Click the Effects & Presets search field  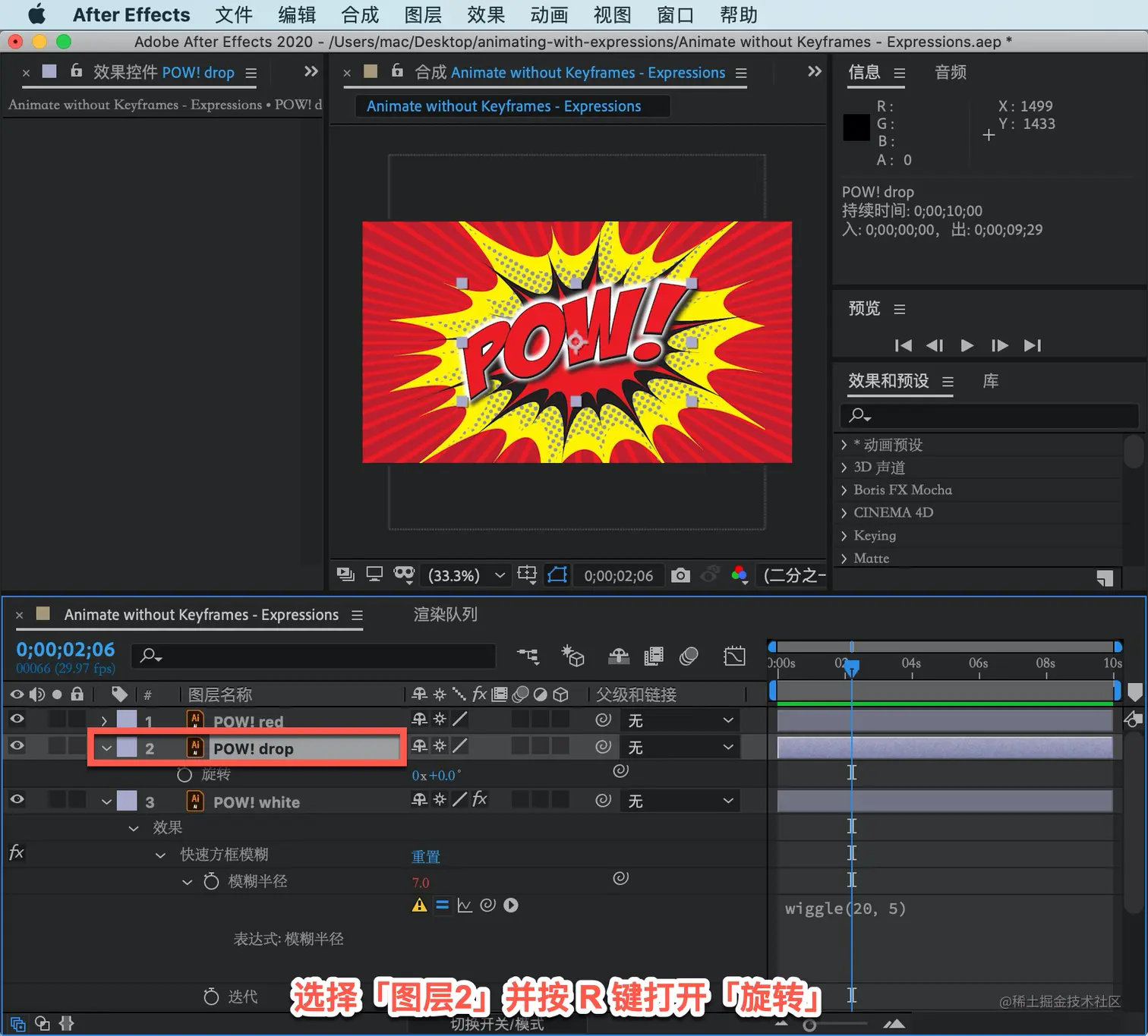[x=989, y=415]
